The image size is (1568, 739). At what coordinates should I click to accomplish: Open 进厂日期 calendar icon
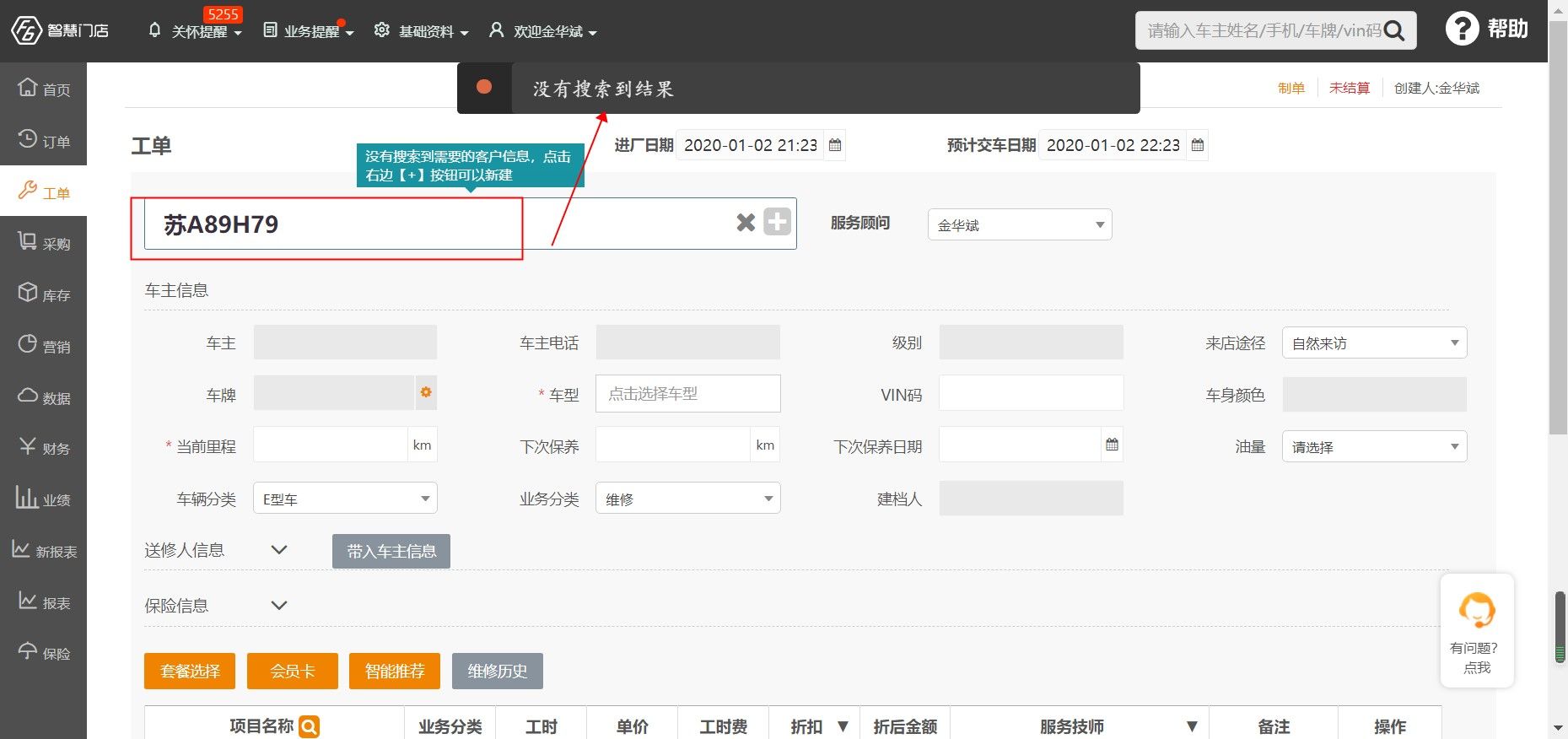(835, 145)
